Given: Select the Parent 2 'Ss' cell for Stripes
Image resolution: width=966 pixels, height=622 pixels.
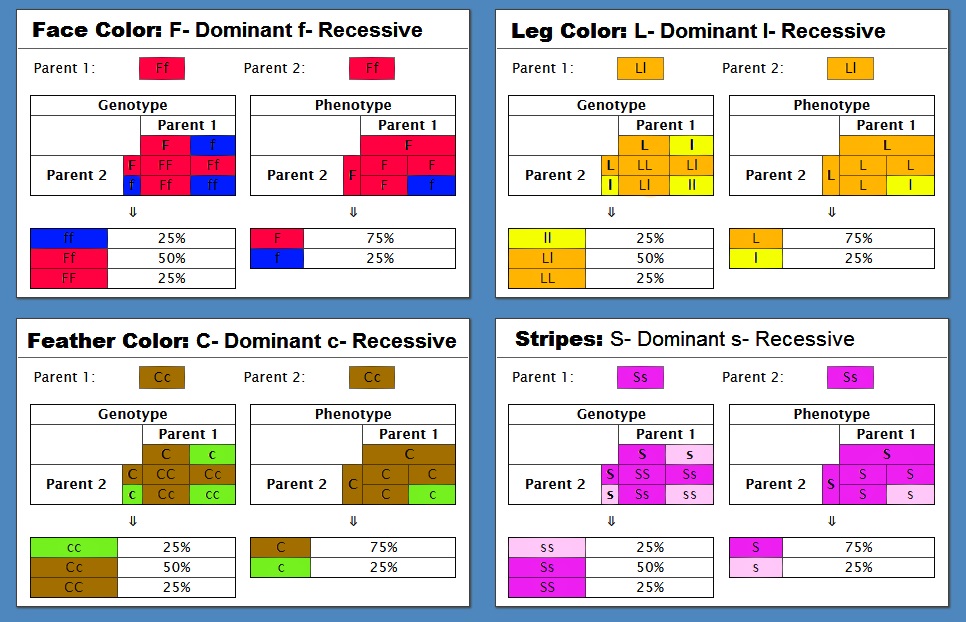Looking at the screenshot, I should (x=850, y=377).
